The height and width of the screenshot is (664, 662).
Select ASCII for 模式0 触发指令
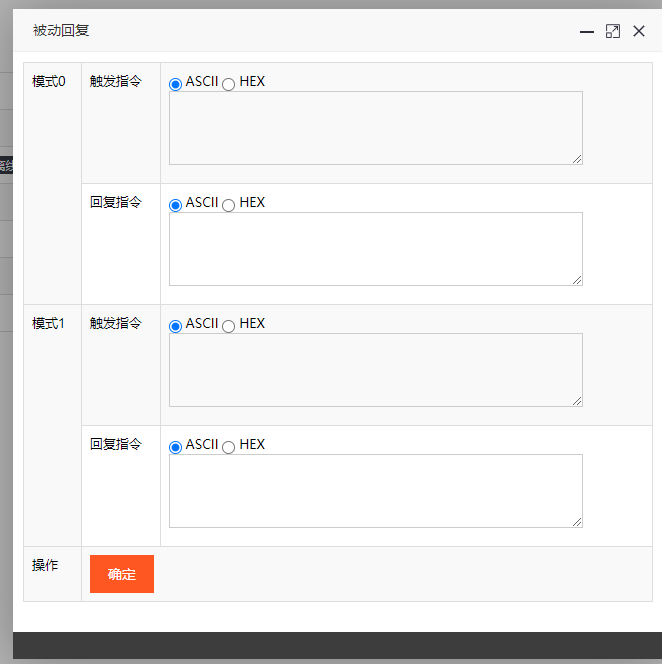tap(175, 84)
